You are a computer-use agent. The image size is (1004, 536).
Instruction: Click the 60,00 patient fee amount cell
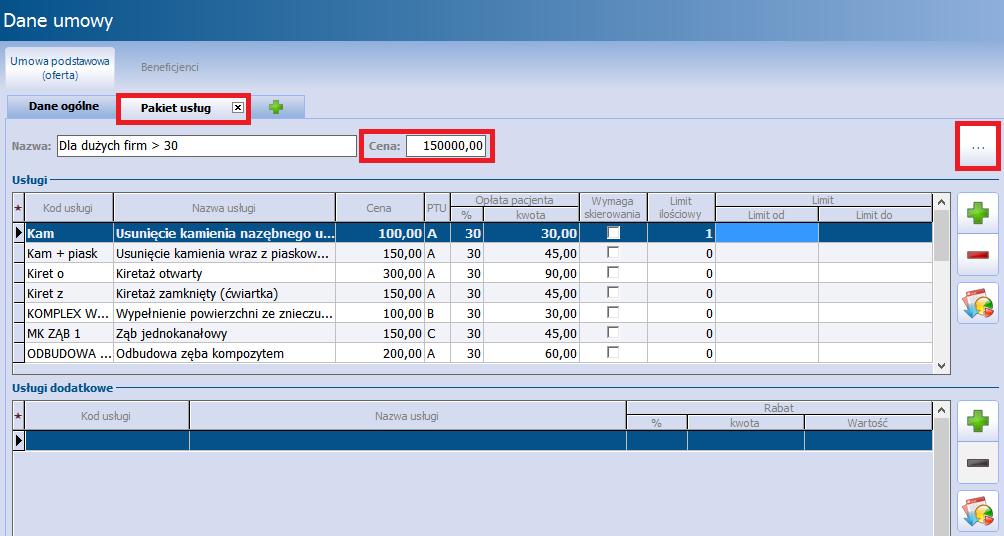pyautogui.click(x=531, y=353)
